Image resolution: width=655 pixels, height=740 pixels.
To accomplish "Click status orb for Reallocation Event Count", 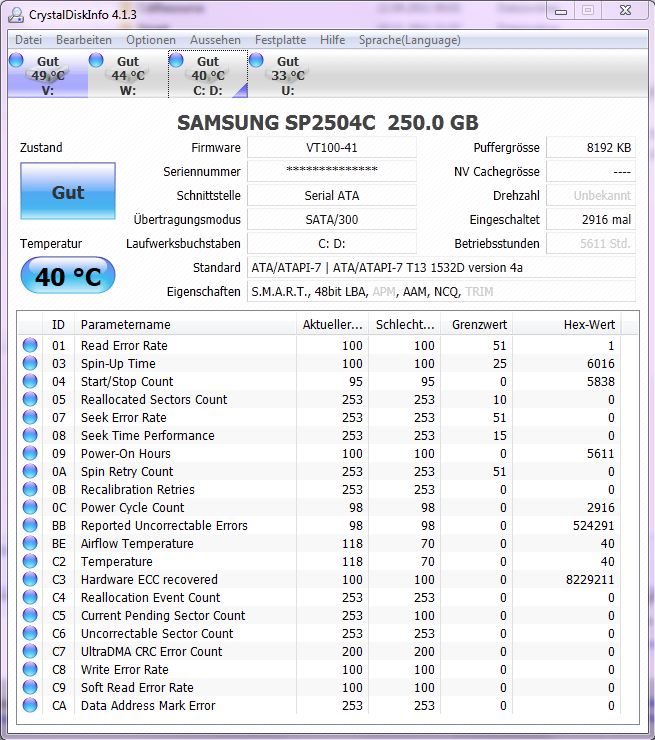I will (30, 597).
